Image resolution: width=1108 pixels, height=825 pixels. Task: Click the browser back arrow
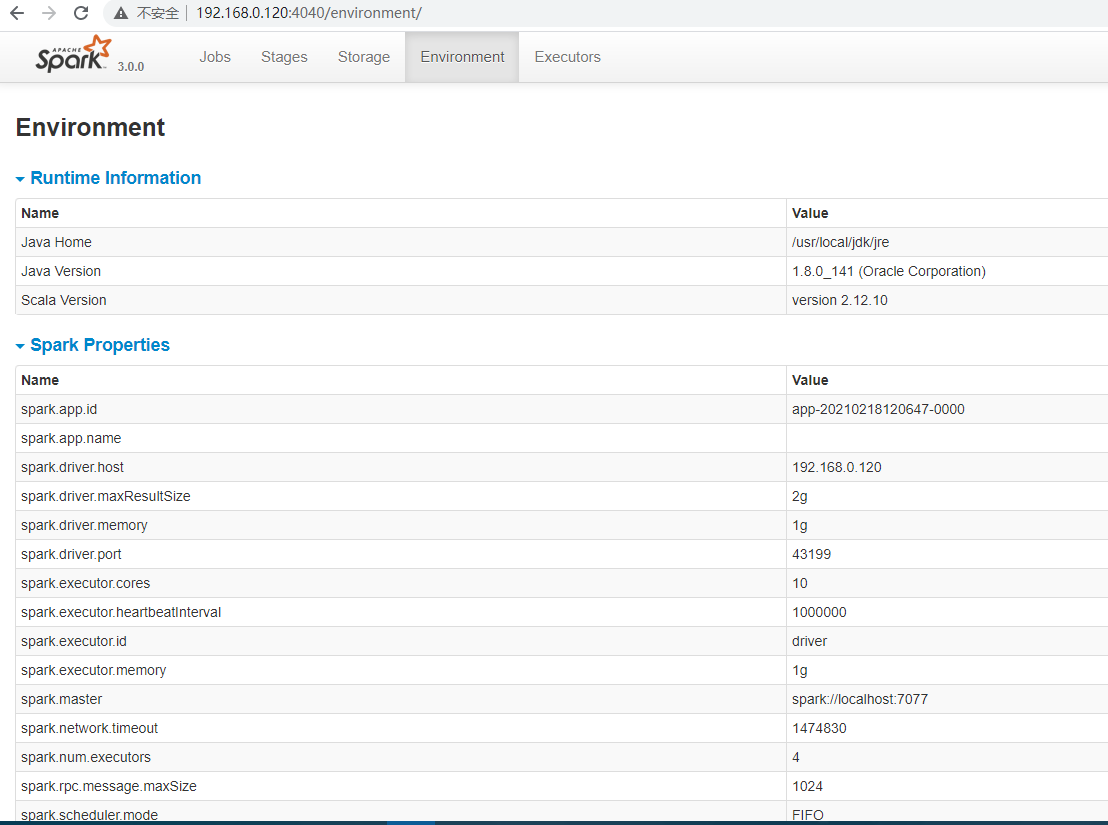[x=17, y=14]
